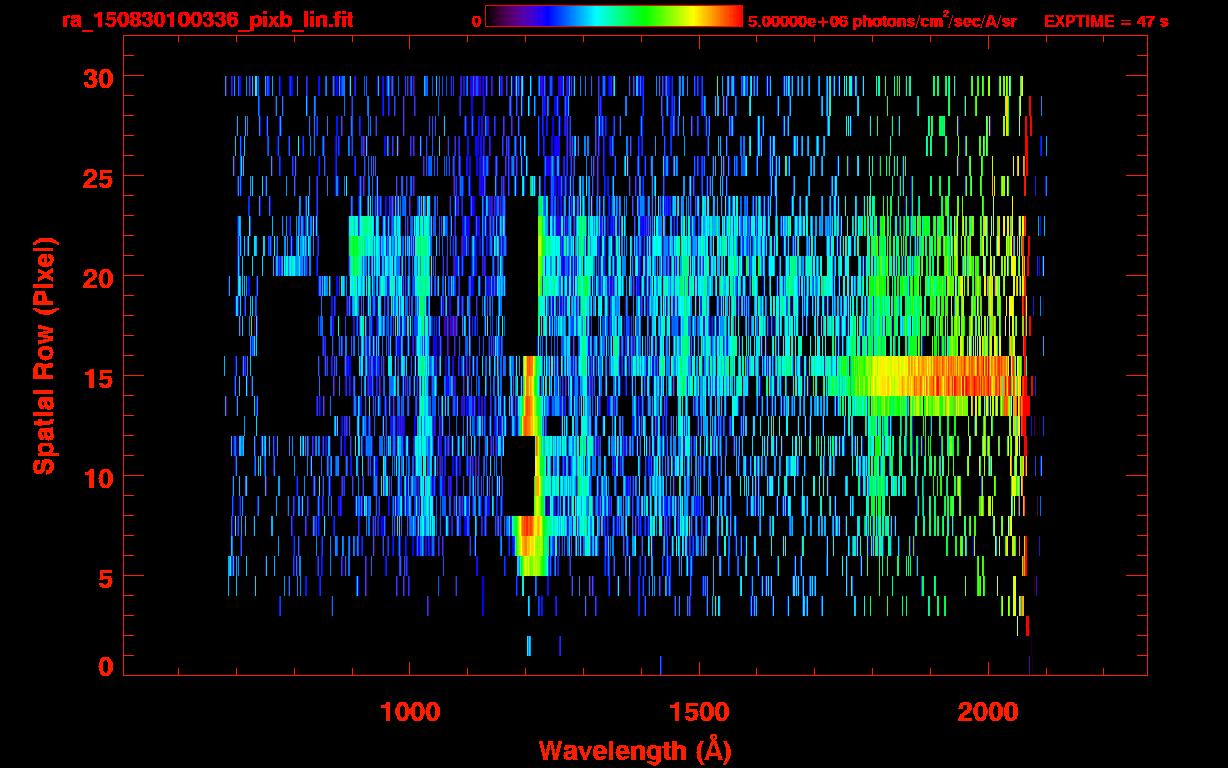Click the Spatial Row (Pixel) axis title

click(44, 355)
